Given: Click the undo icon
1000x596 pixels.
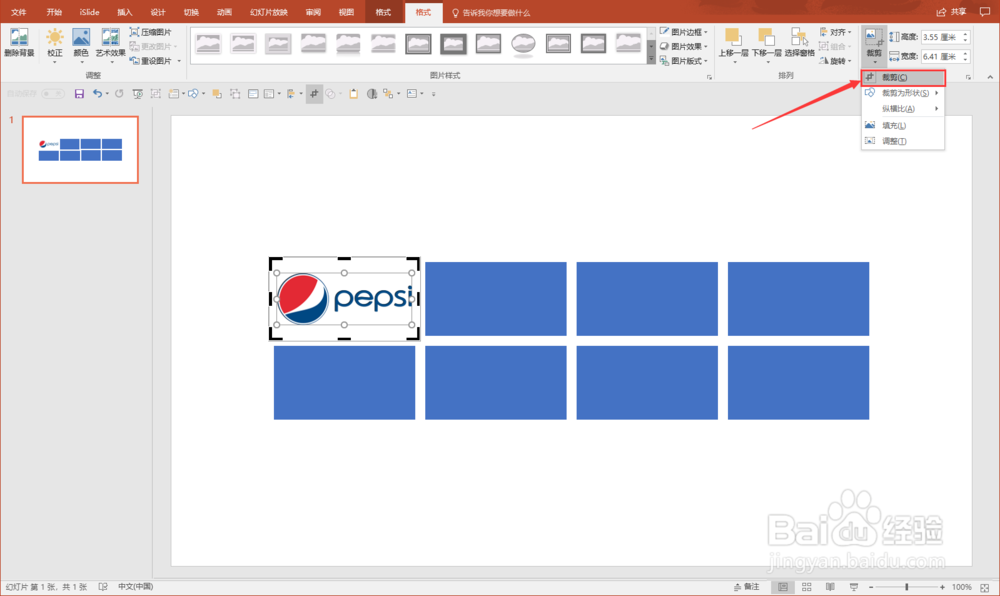Looking at the screenshot, I should [97, 94].
